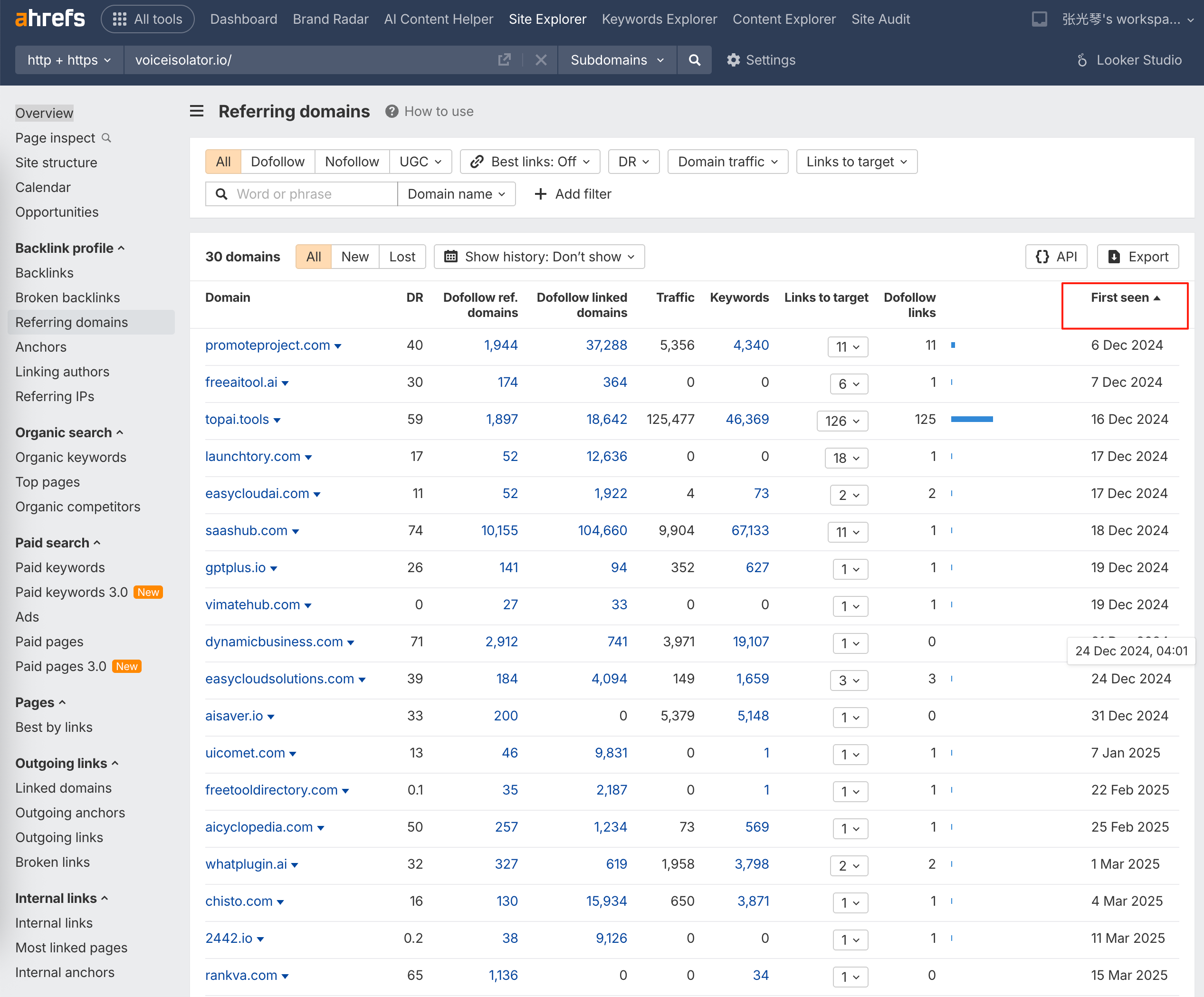Open the http + https protocol dropdown

click(x=69, y=59)
